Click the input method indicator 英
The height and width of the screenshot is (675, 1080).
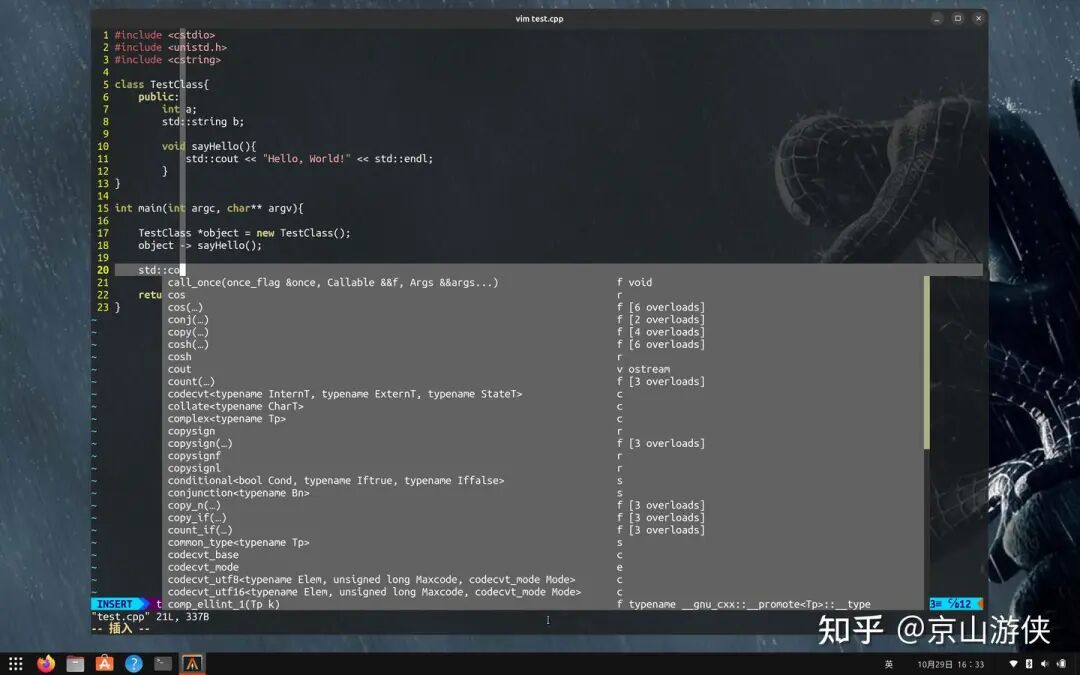(x=889, y=665)
